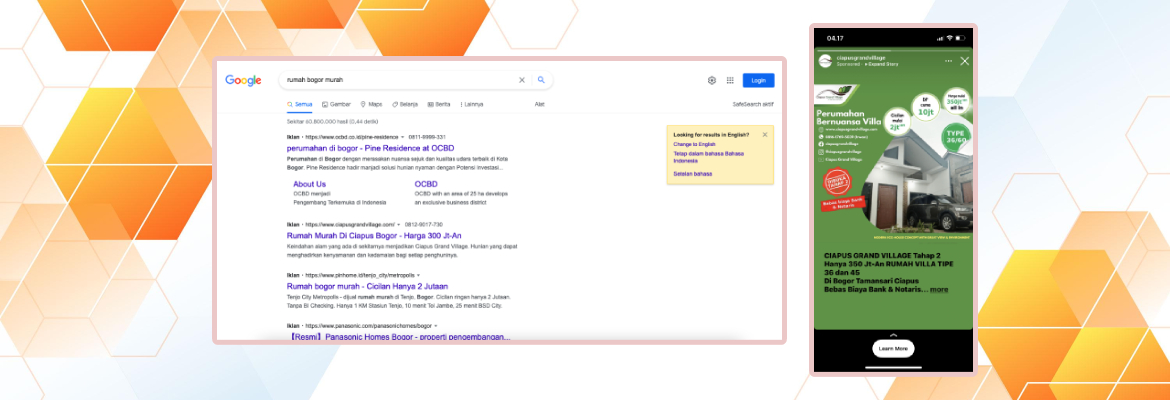Switch to the Maps tab

pos(371,104)
